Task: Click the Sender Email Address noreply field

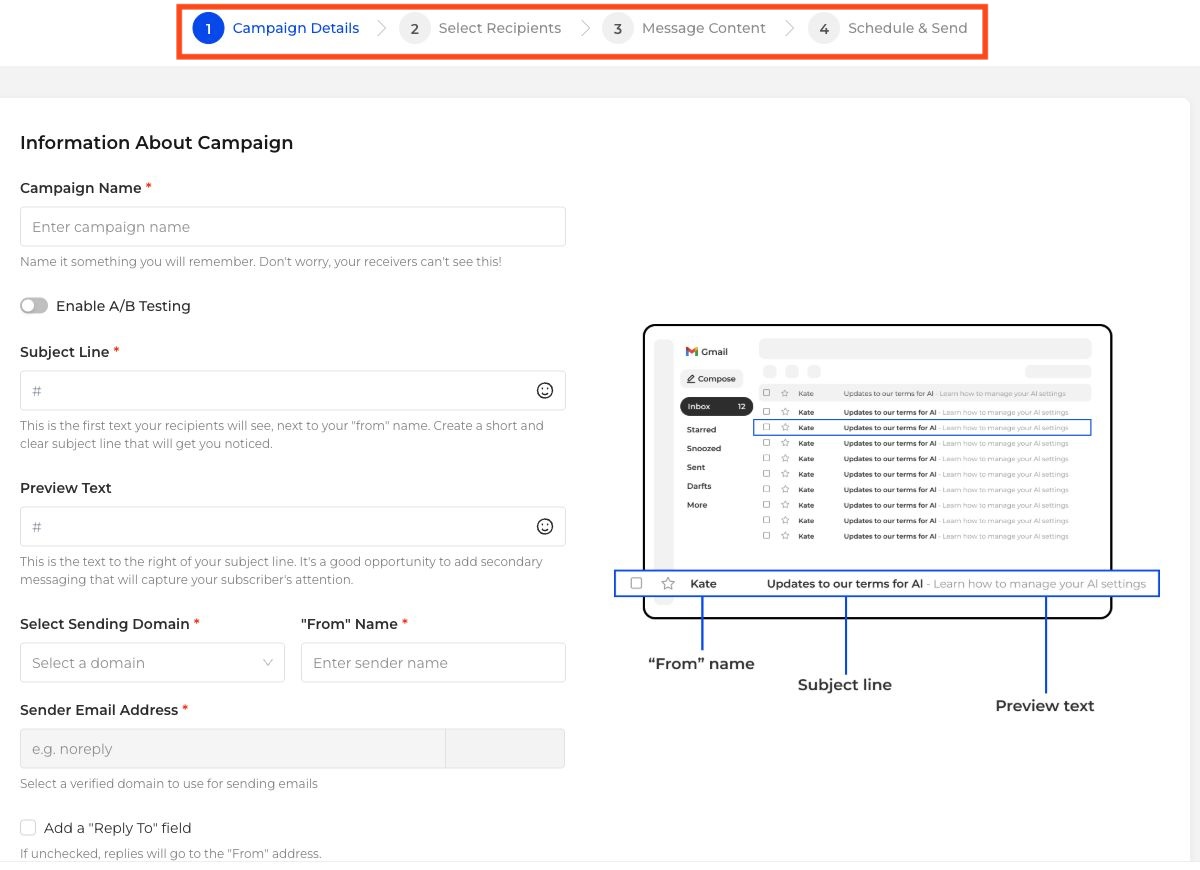Action: click(232, 748)
